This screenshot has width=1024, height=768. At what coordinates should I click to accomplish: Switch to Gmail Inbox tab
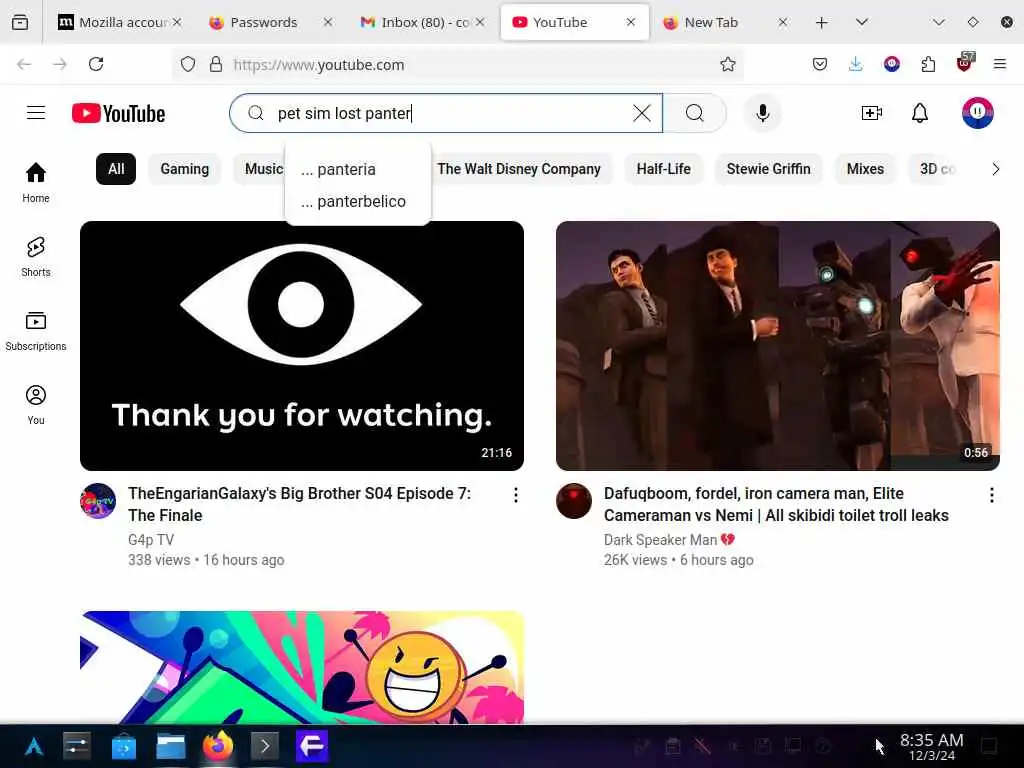click(x=424, y=23)
